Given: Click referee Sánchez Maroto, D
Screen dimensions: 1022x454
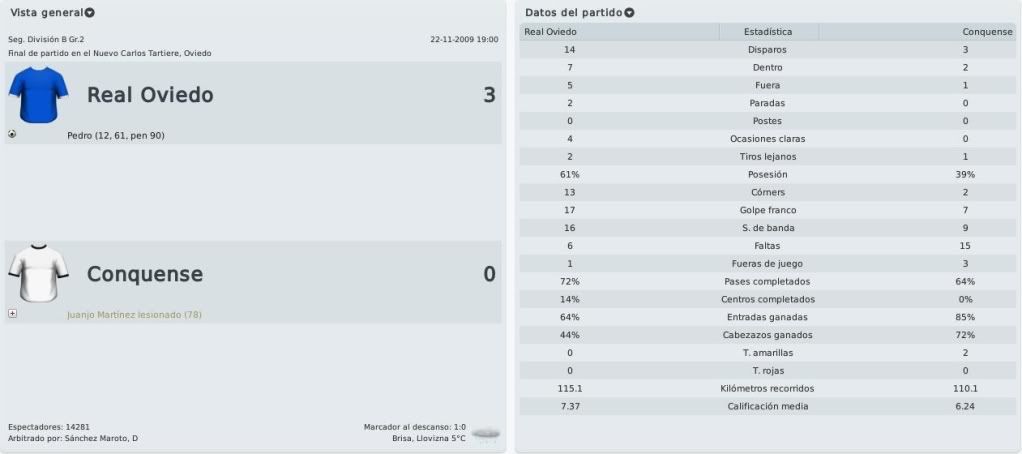Looking at the screenshot, I should tap(101, 438).
